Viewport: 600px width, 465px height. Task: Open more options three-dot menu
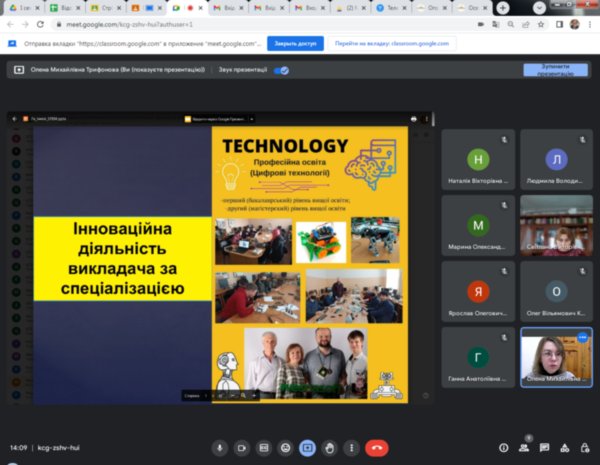pyautogui.click(x=352, y=448)
